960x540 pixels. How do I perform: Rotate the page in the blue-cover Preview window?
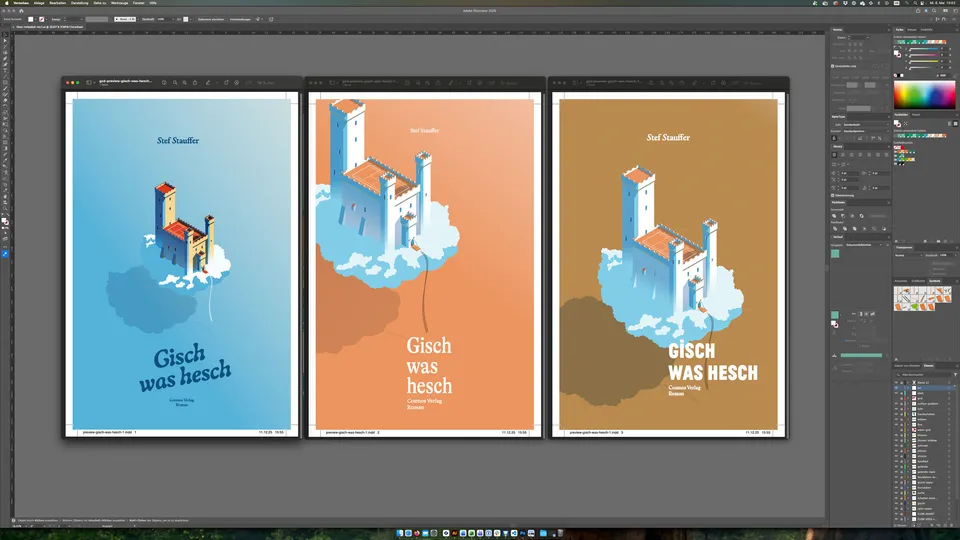point(226,83)
